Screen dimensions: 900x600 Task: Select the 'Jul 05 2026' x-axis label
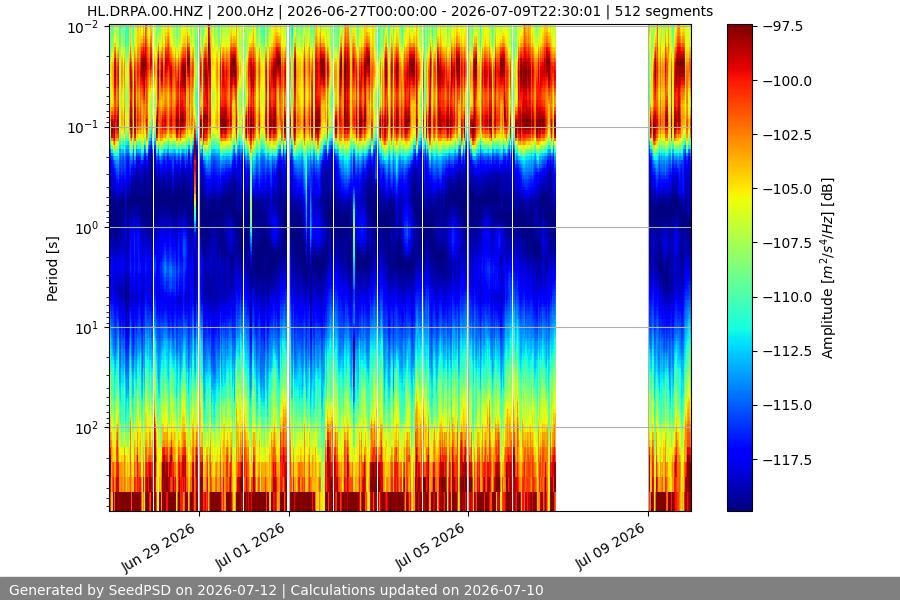pyautogui.click(x=429, y=546)
